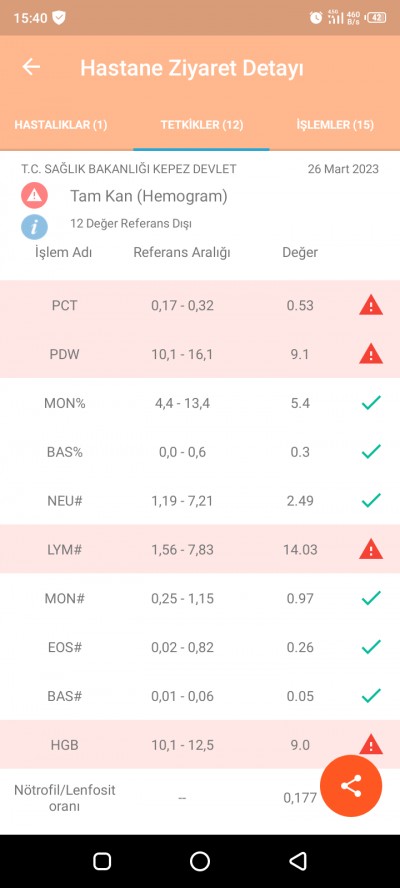The image size is (400, 888).
Task: Tap the orange share floating button
Action: point(351,785)
